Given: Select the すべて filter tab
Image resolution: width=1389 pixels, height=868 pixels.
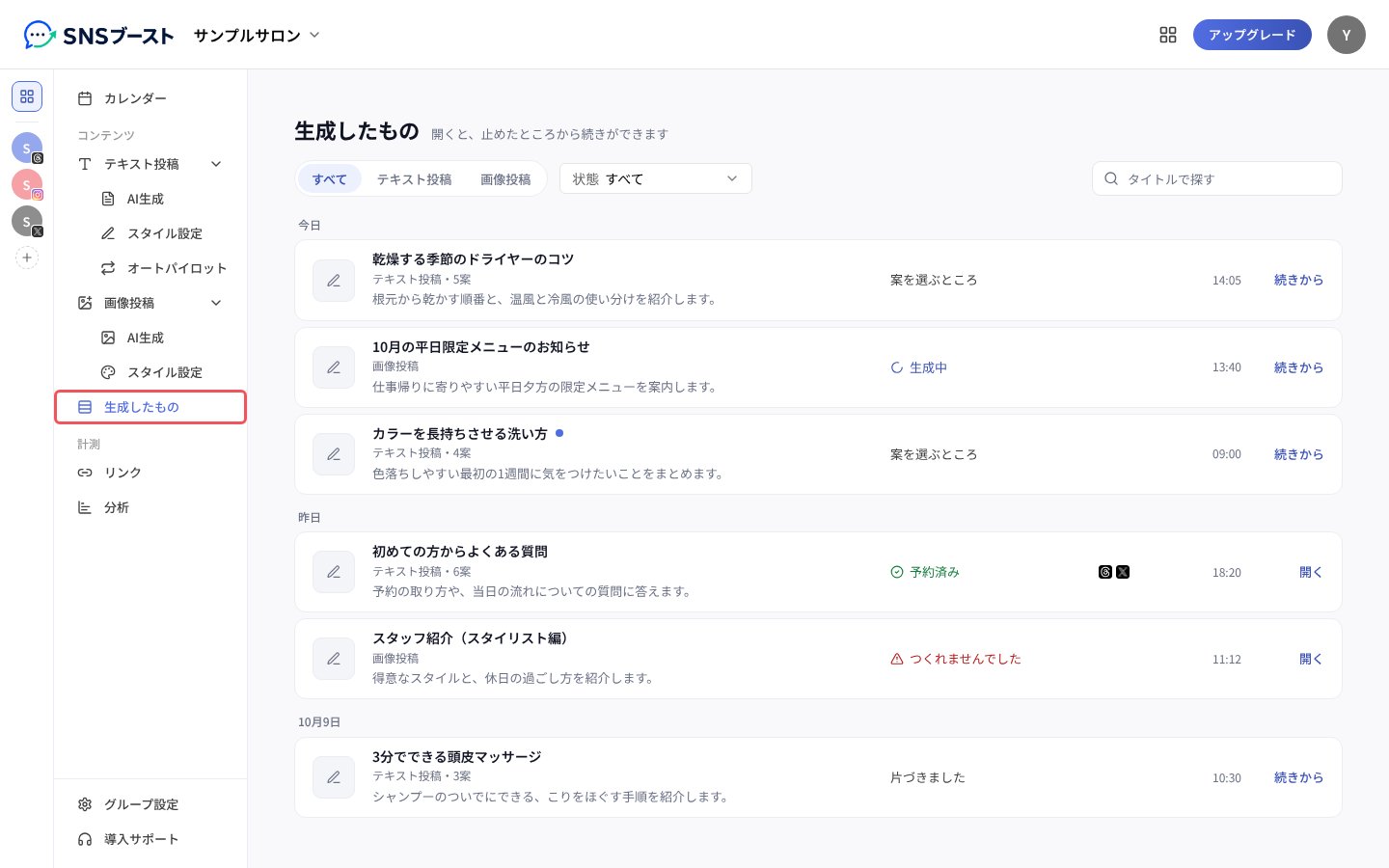Looking at the screenshot, I should click(x=329, y=178).
